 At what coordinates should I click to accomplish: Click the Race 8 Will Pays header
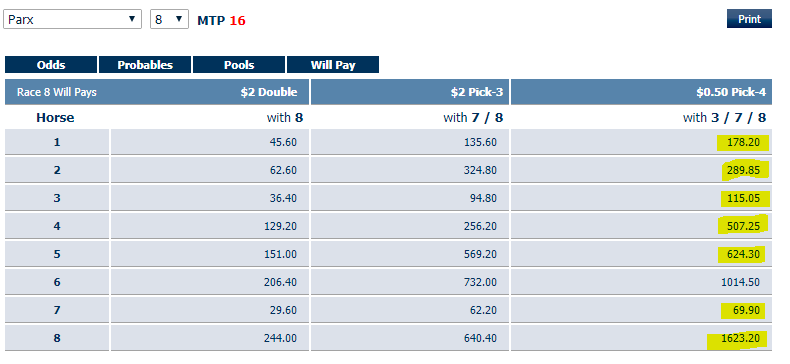pos(56,92)
